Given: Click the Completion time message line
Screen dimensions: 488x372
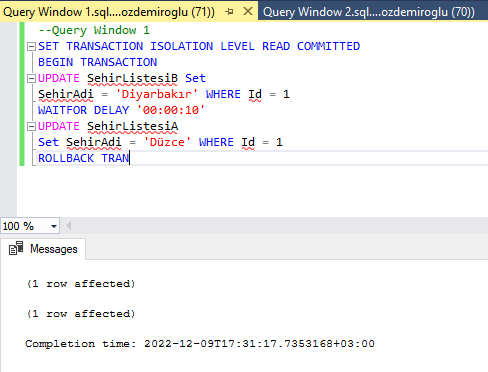Looking at the screenshot, I should [200, 344].
